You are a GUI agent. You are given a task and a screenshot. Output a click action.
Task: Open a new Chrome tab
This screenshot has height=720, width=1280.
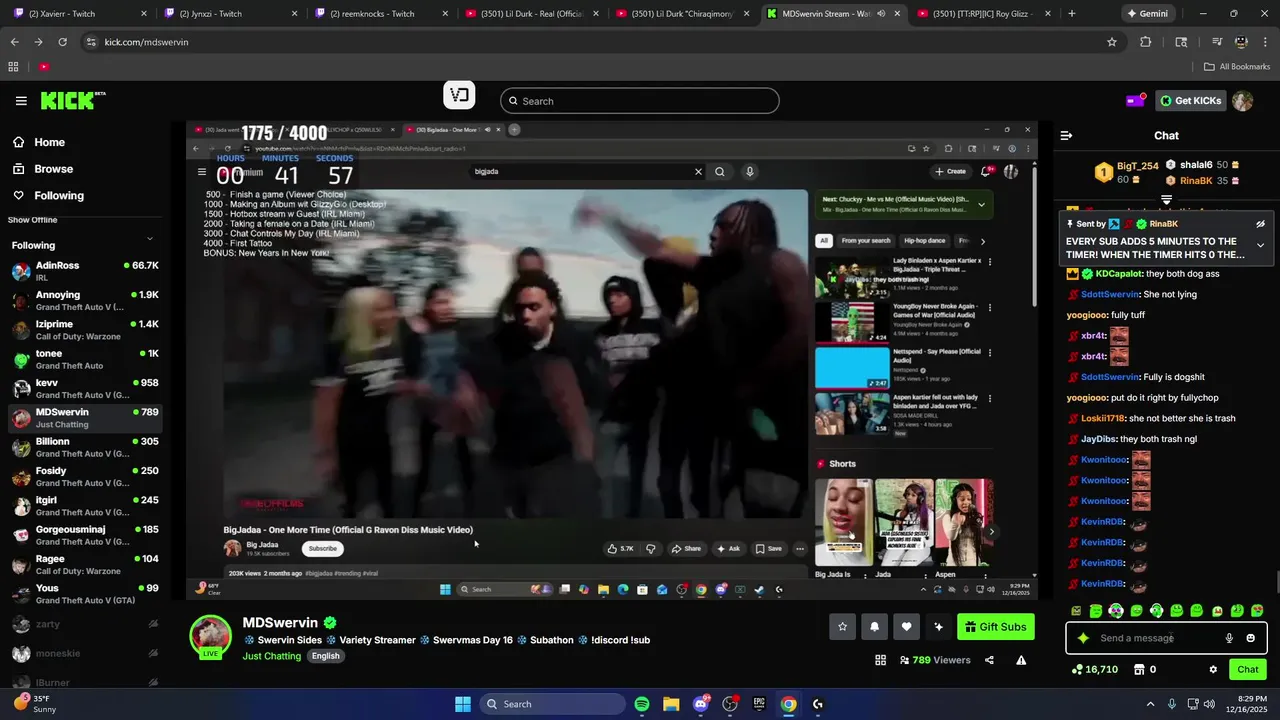[x=1071, y=14]
